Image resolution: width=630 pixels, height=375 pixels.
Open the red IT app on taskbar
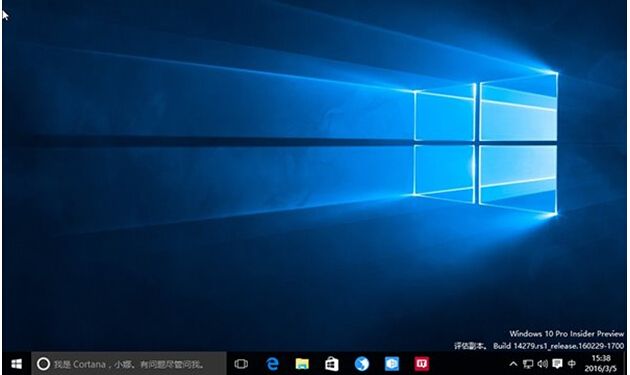421,364
